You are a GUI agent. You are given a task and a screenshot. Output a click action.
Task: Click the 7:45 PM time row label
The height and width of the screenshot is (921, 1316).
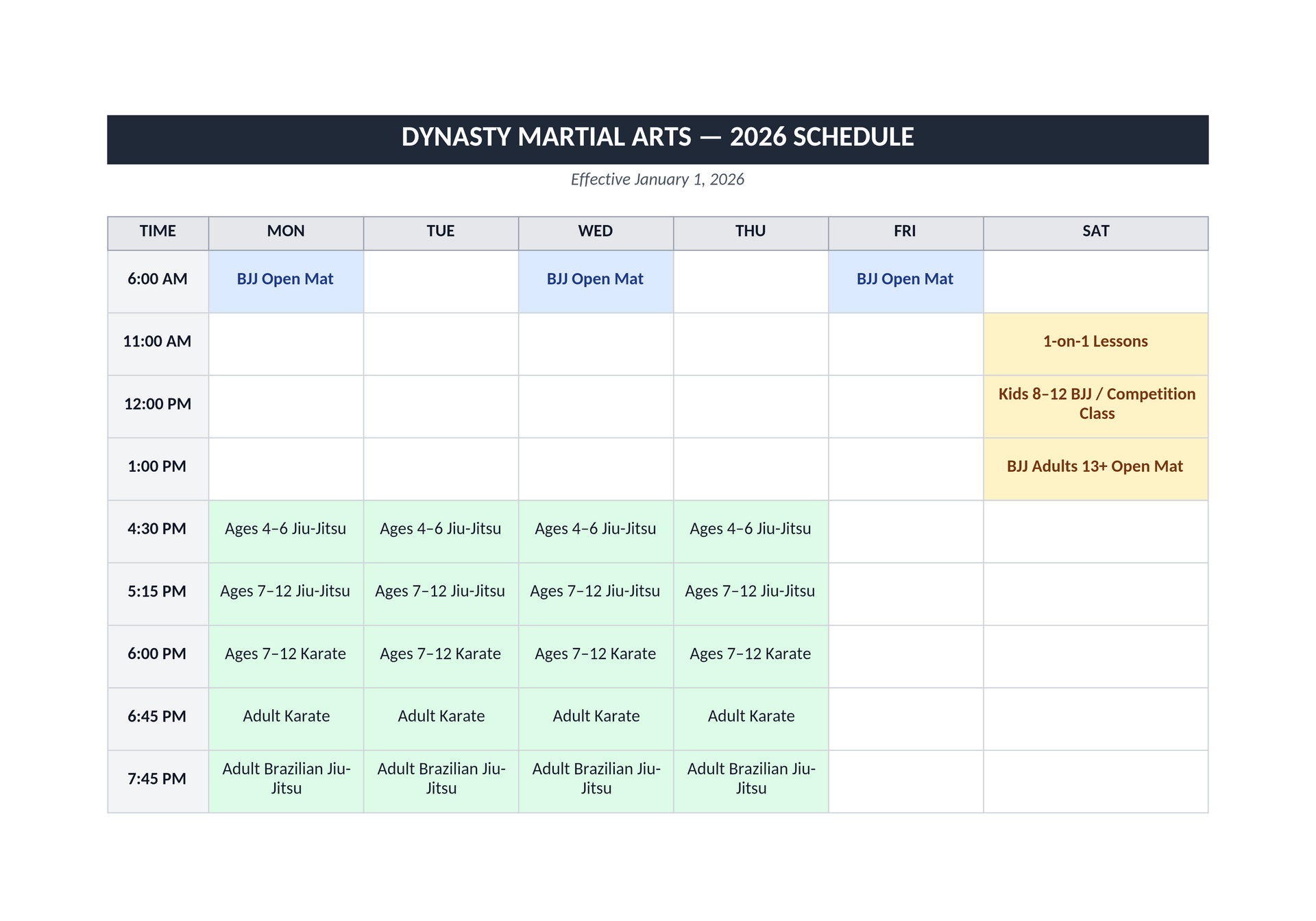(x=158, y=781)
